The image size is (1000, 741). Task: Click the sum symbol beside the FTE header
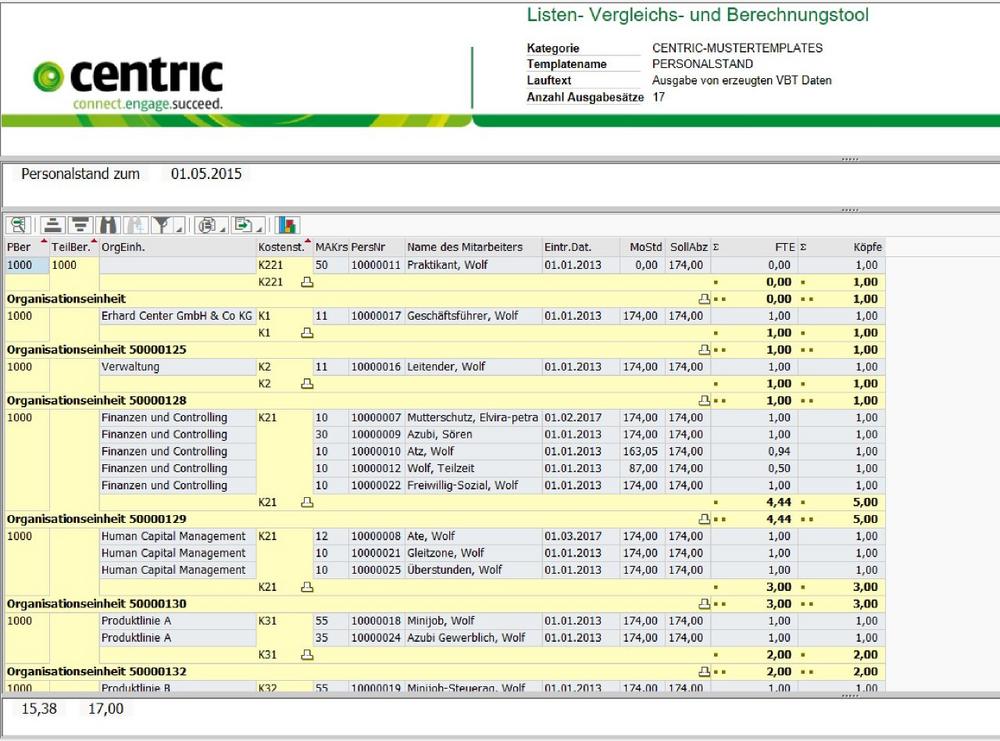pos(716,247)
